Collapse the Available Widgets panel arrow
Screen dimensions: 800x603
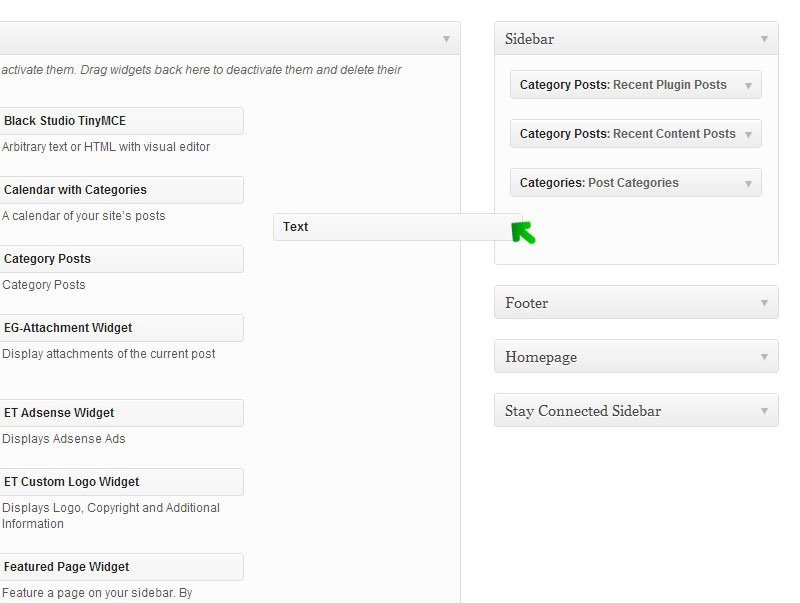(x=446, y=39)
